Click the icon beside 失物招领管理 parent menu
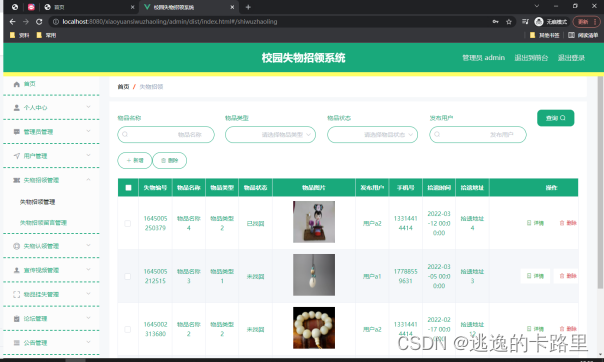Image resolution: width=604 pixels, height=362 pixels. [x=17, y=180]
